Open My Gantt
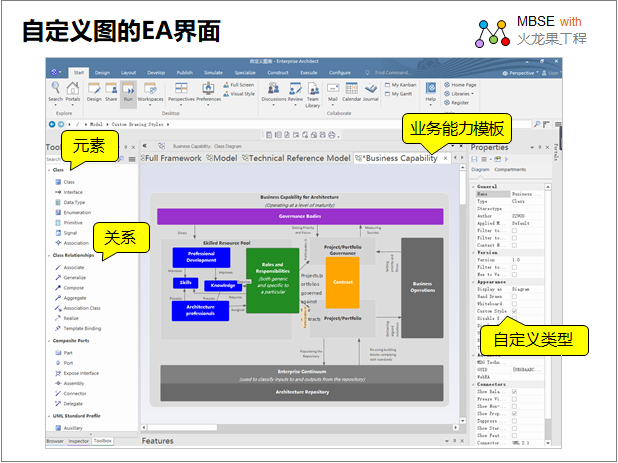Image resolution: width=618 pixels, height=463 pixels. coord(398,94)
